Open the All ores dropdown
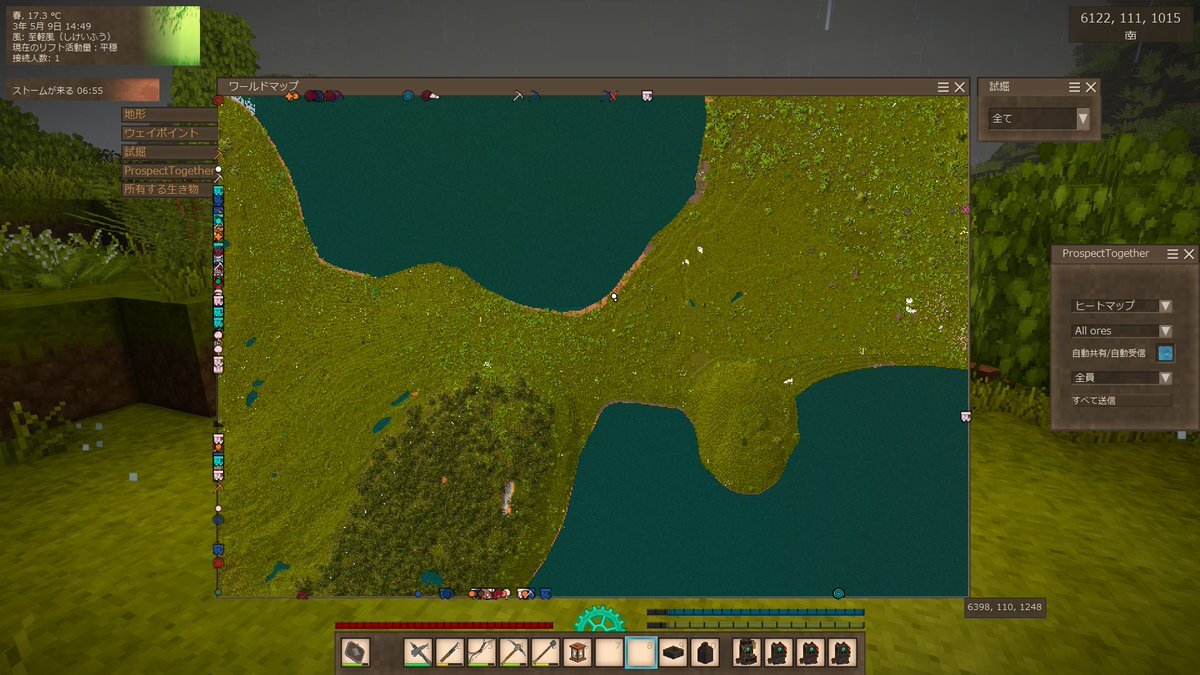 [1122, 330]
